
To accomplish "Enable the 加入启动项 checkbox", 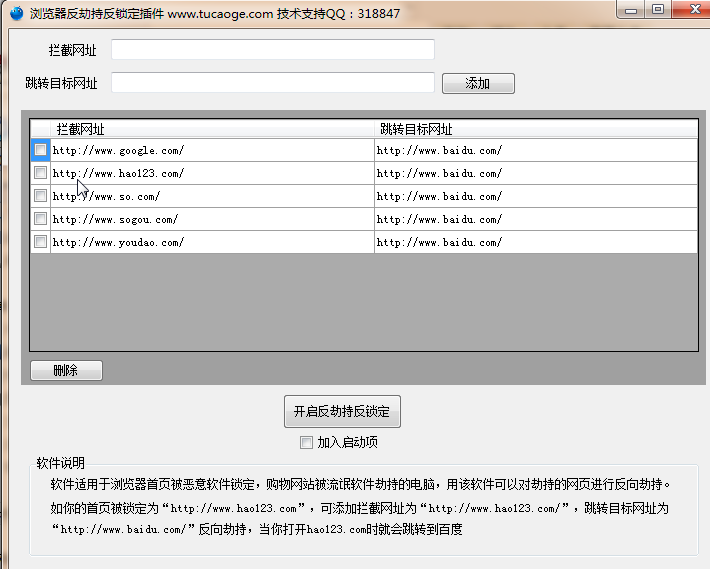I will 307,442.
